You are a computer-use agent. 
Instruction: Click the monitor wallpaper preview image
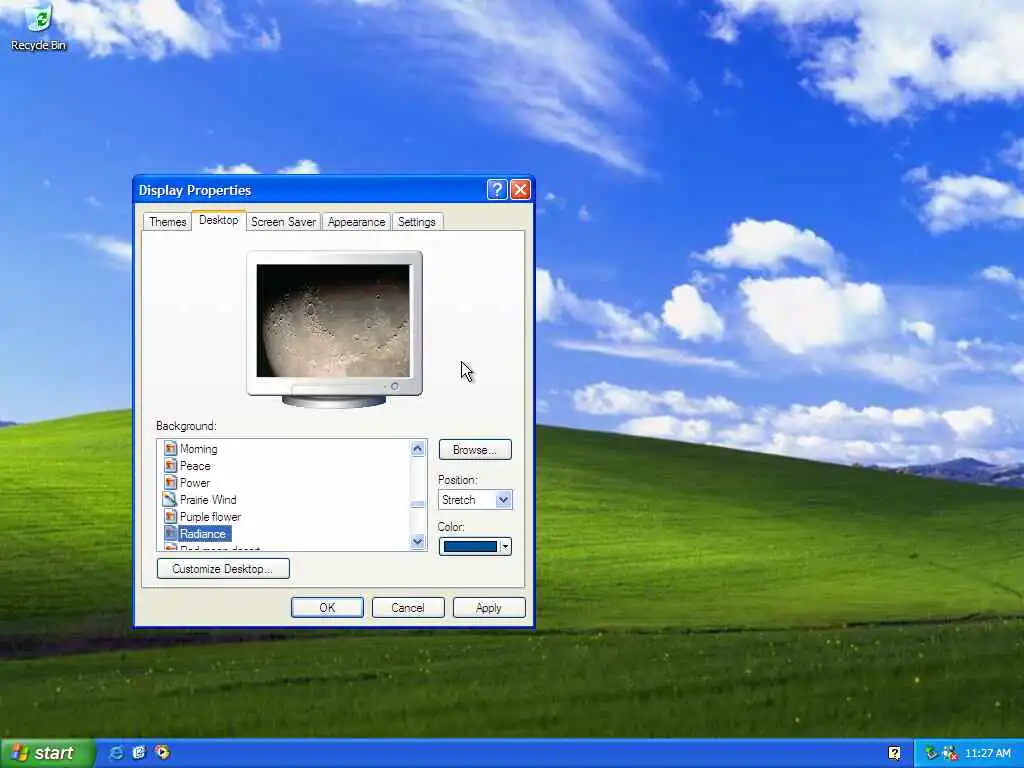[333, 321]
